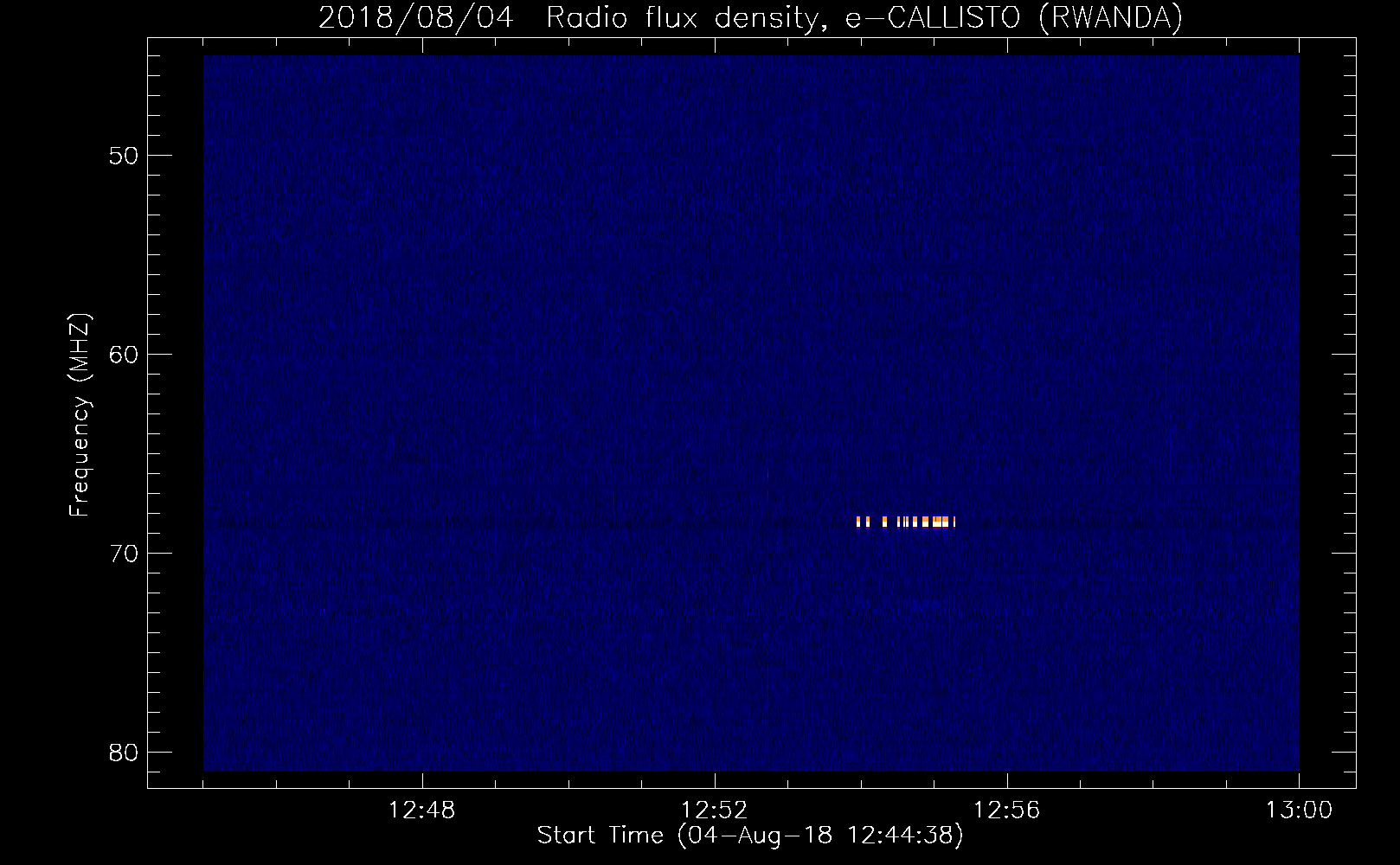Click the 13:00 time tick label
This screenshot has height=865, width=1400.
point(1299,811)
